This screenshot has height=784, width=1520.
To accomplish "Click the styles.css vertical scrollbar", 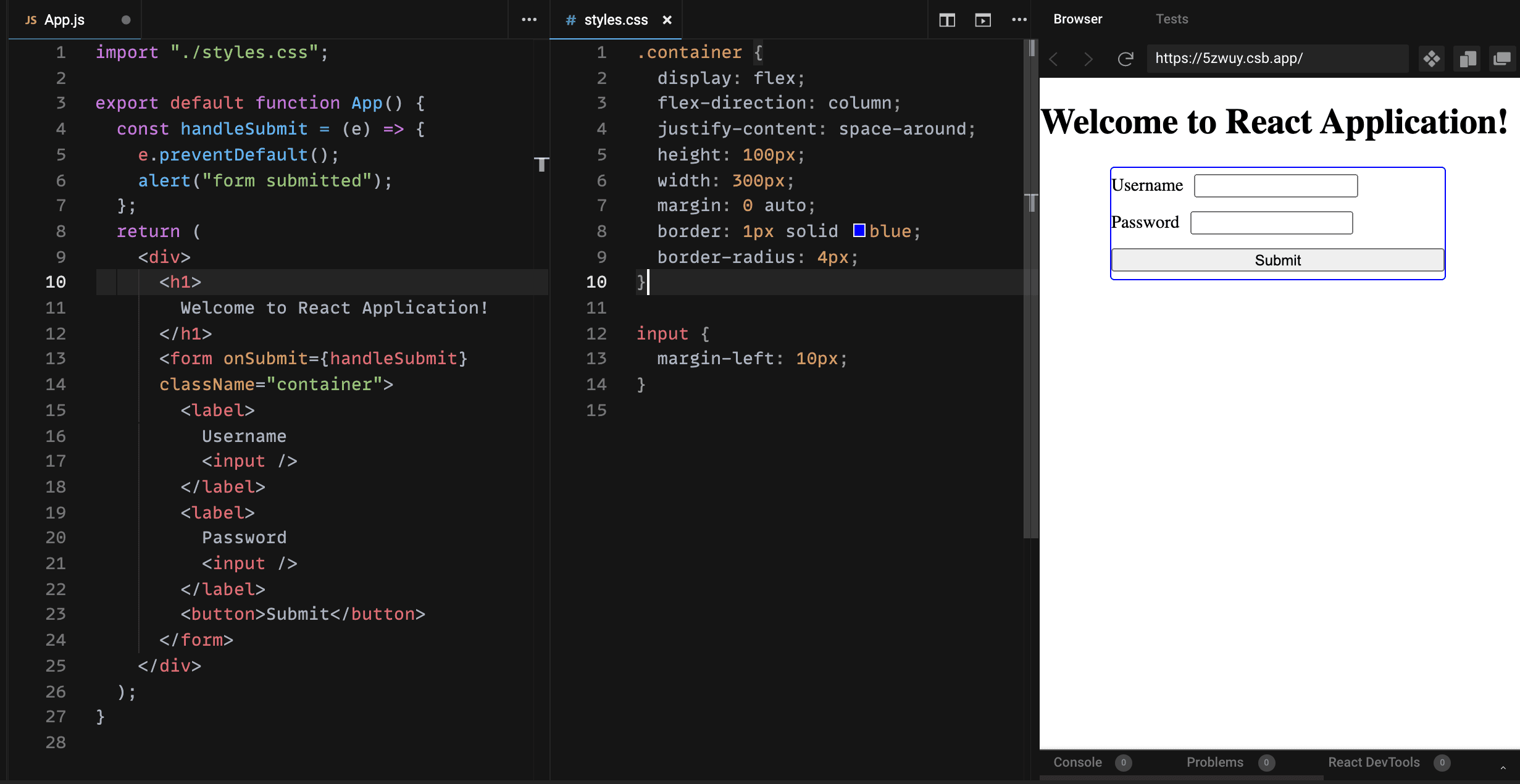I will [x=1030, y=289].
